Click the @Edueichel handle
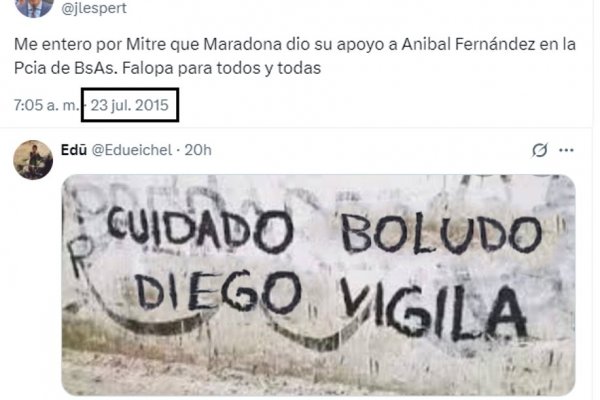Screen dimensions: 600x400 coord(132,150)
